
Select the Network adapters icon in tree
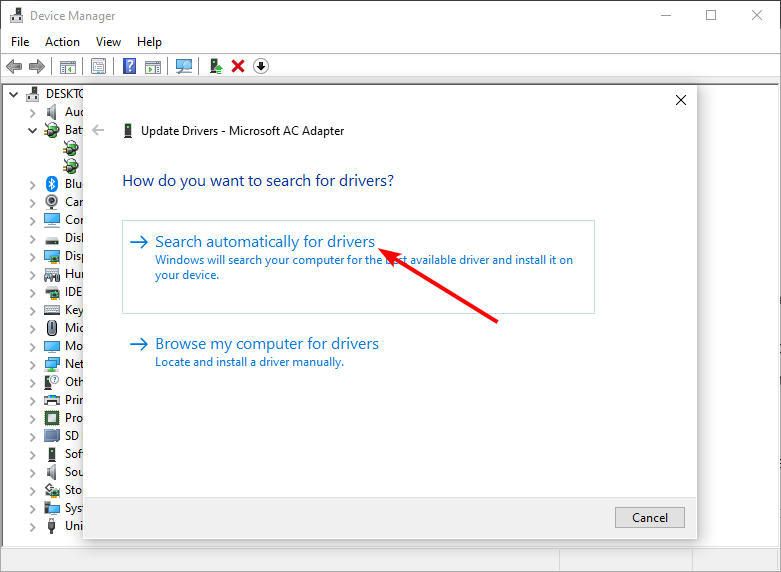(x=52, y=364)
